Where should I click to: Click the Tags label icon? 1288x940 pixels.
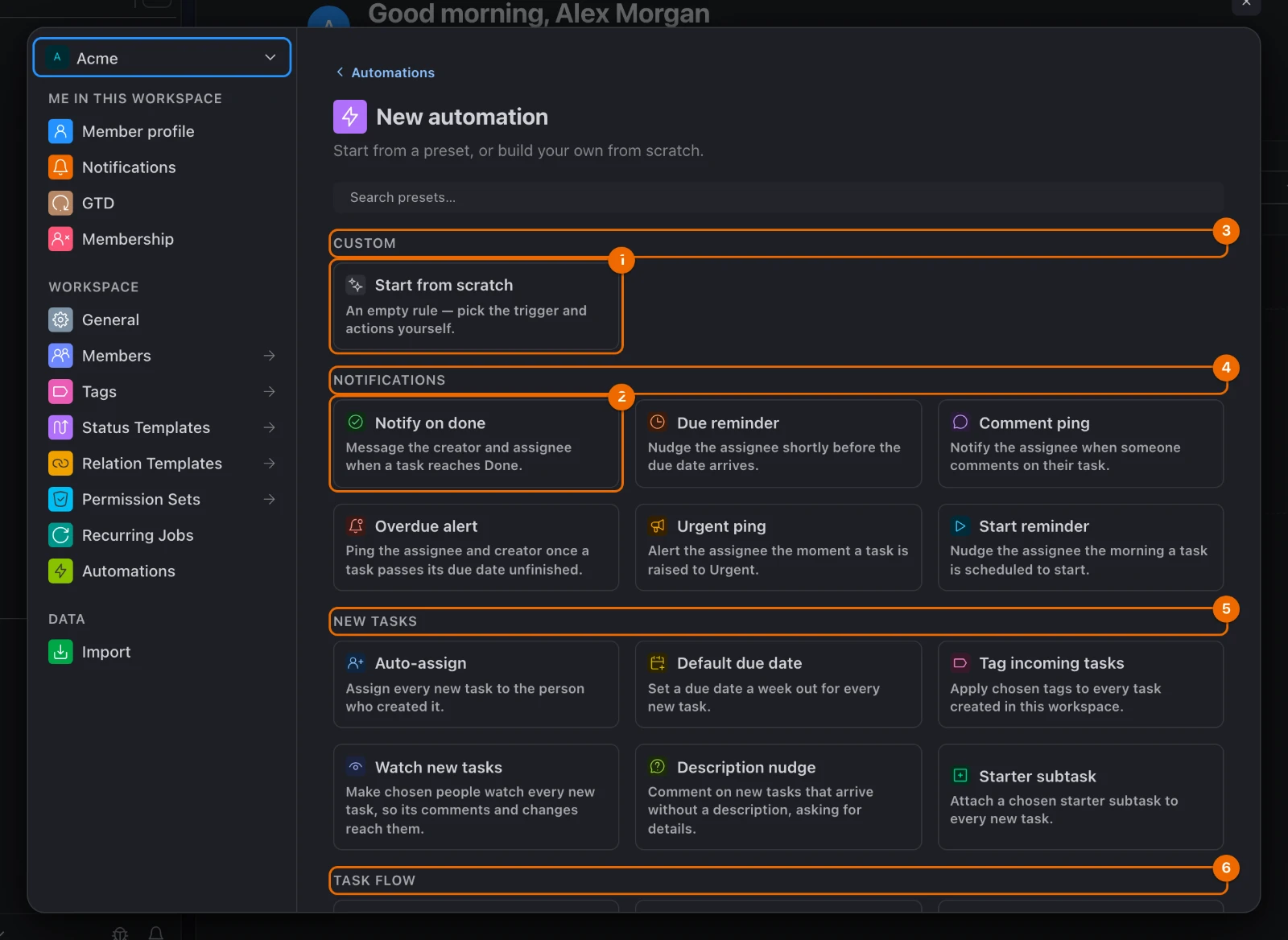60,392
